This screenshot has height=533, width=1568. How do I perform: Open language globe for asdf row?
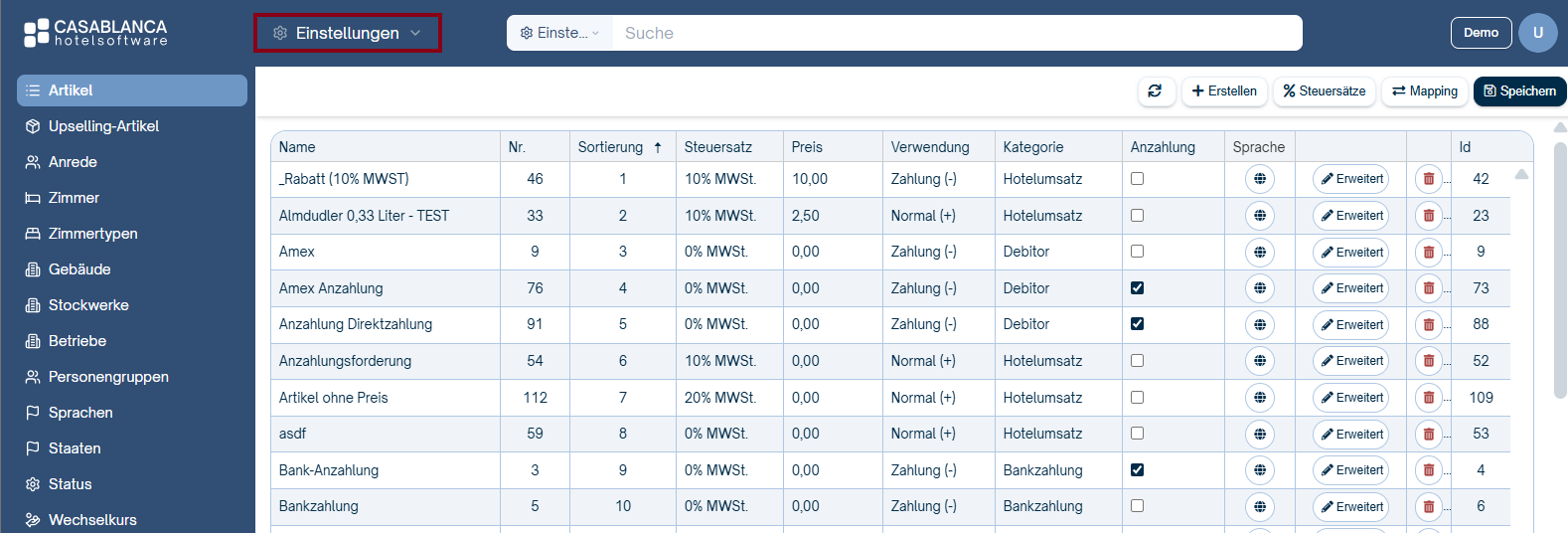coord(1259,434)
